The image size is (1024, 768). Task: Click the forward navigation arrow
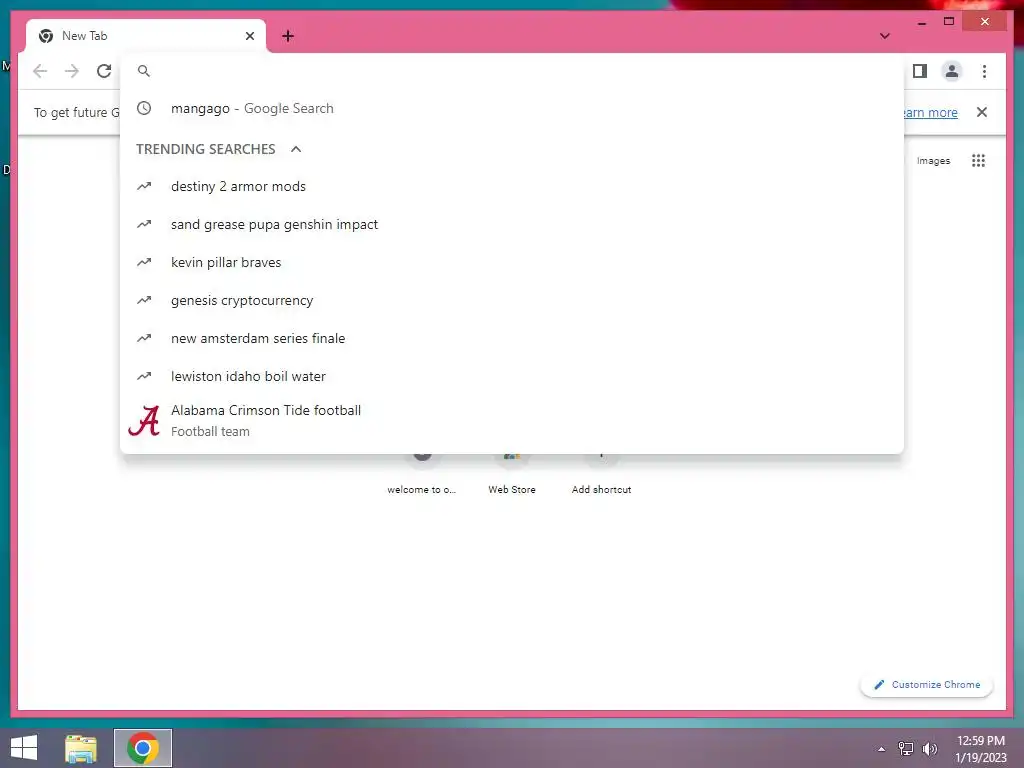pyautogui.click(x=72, y=71)
